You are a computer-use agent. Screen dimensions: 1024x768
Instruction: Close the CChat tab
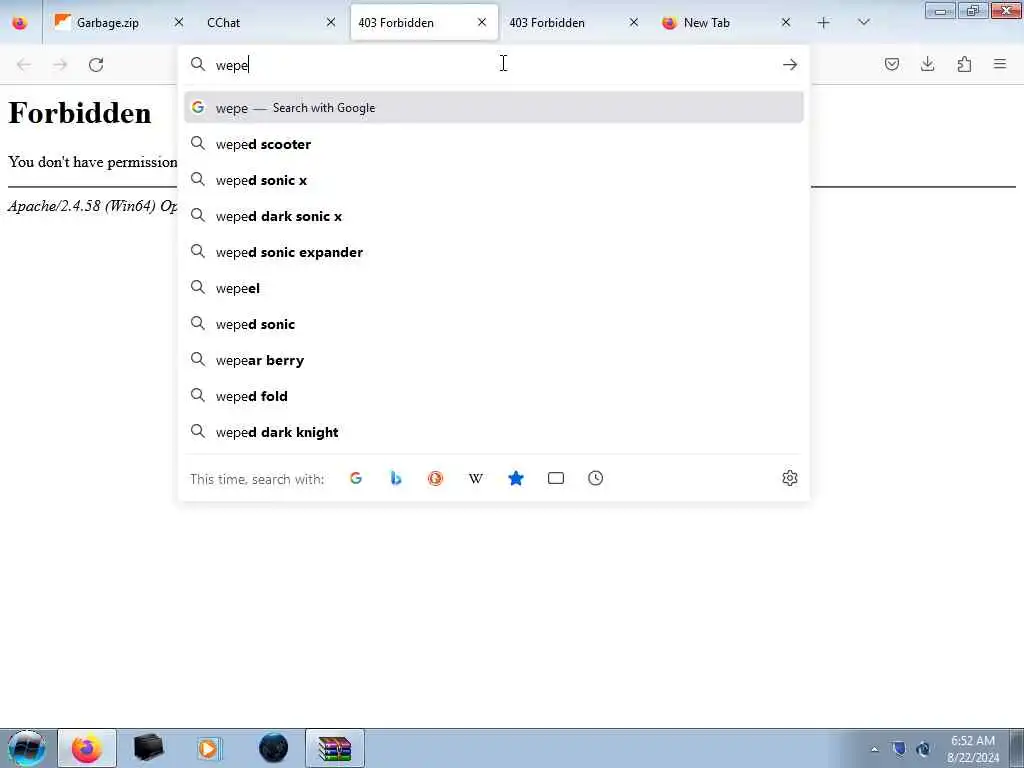(331, 22)
